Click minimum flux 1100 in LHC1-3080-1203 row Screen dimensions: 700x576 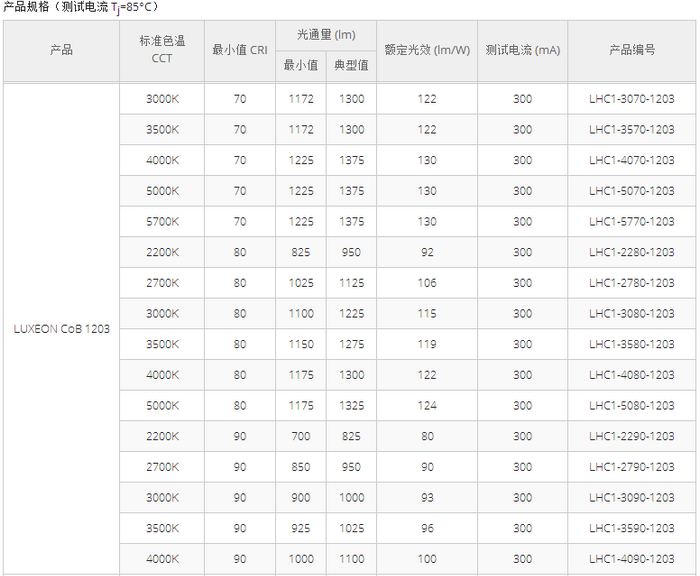point(301,313)
